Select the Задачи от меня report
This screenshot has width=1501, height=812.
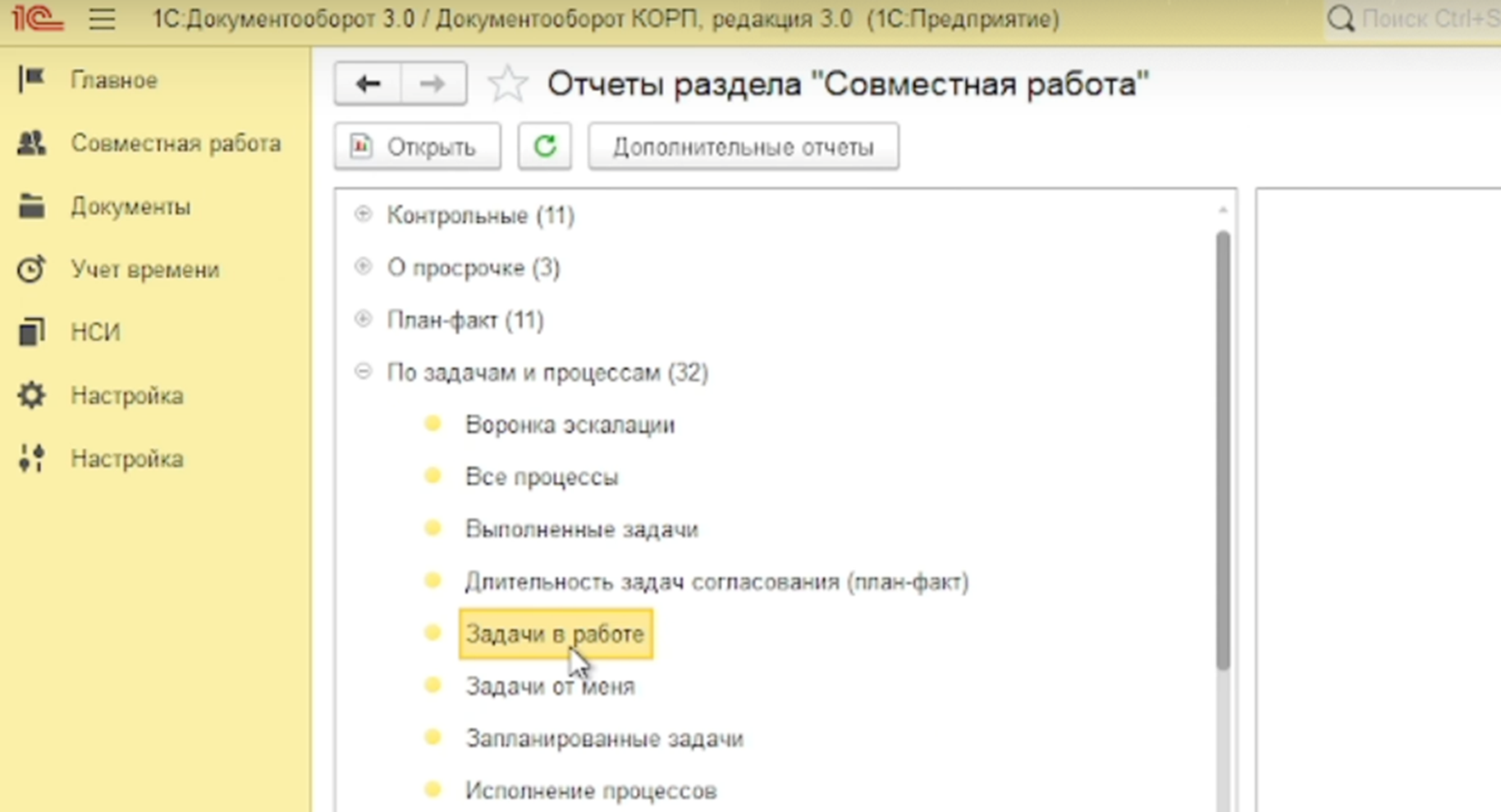[x=551, y=686]
